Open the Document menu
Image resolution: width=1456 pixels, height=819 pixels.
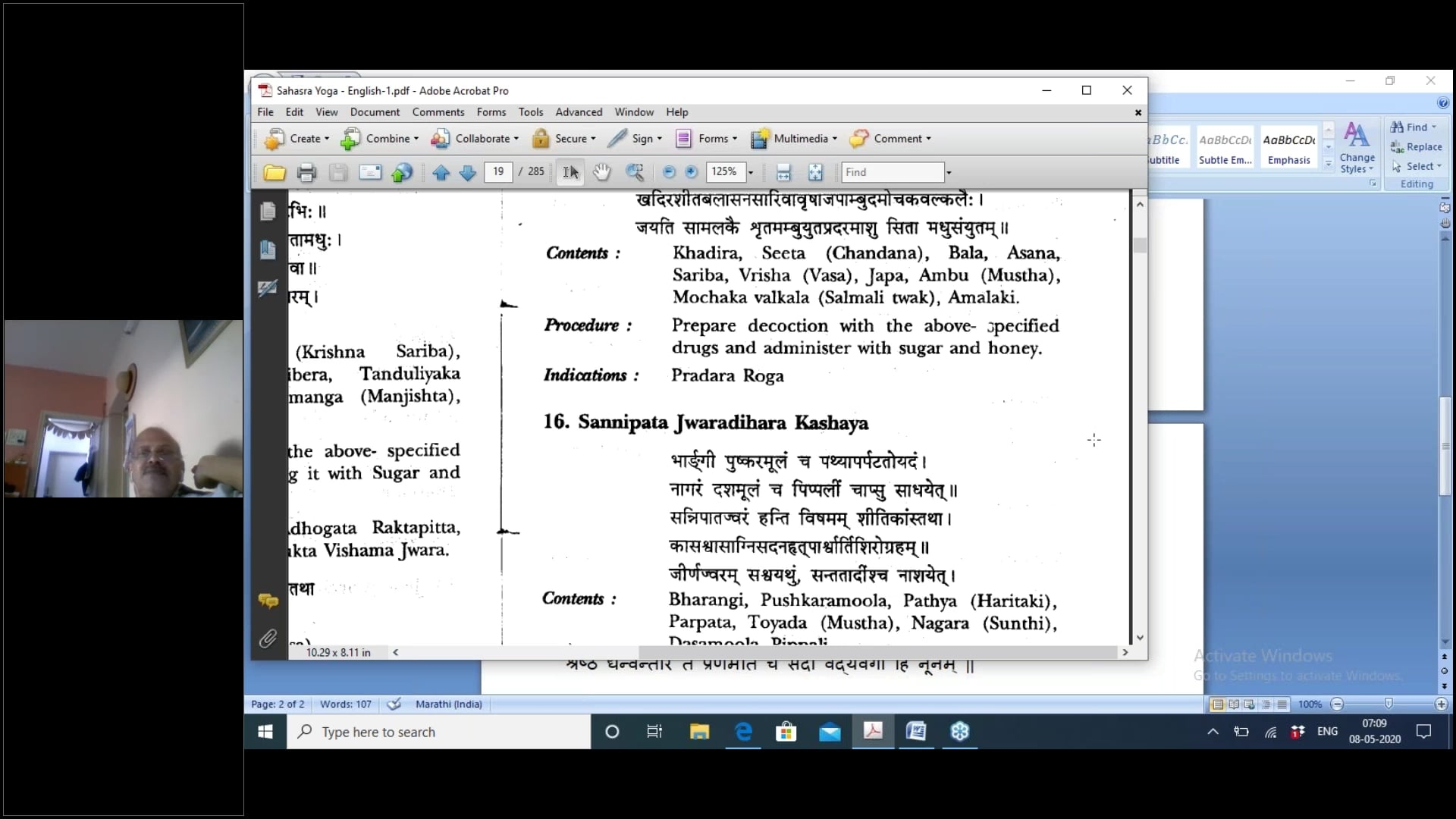click(375, 112)
